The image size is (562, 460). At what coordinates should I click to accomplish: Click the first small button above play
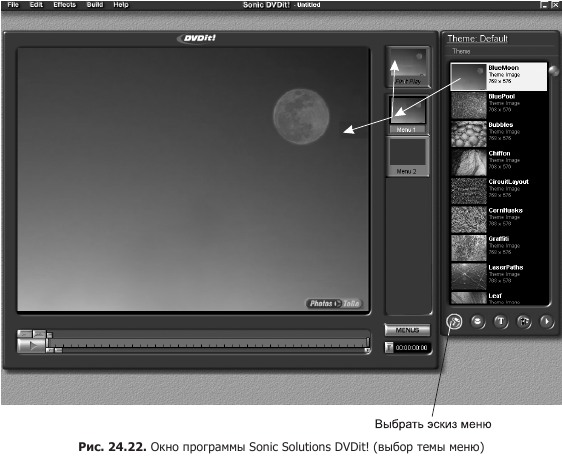click(25, 333)
